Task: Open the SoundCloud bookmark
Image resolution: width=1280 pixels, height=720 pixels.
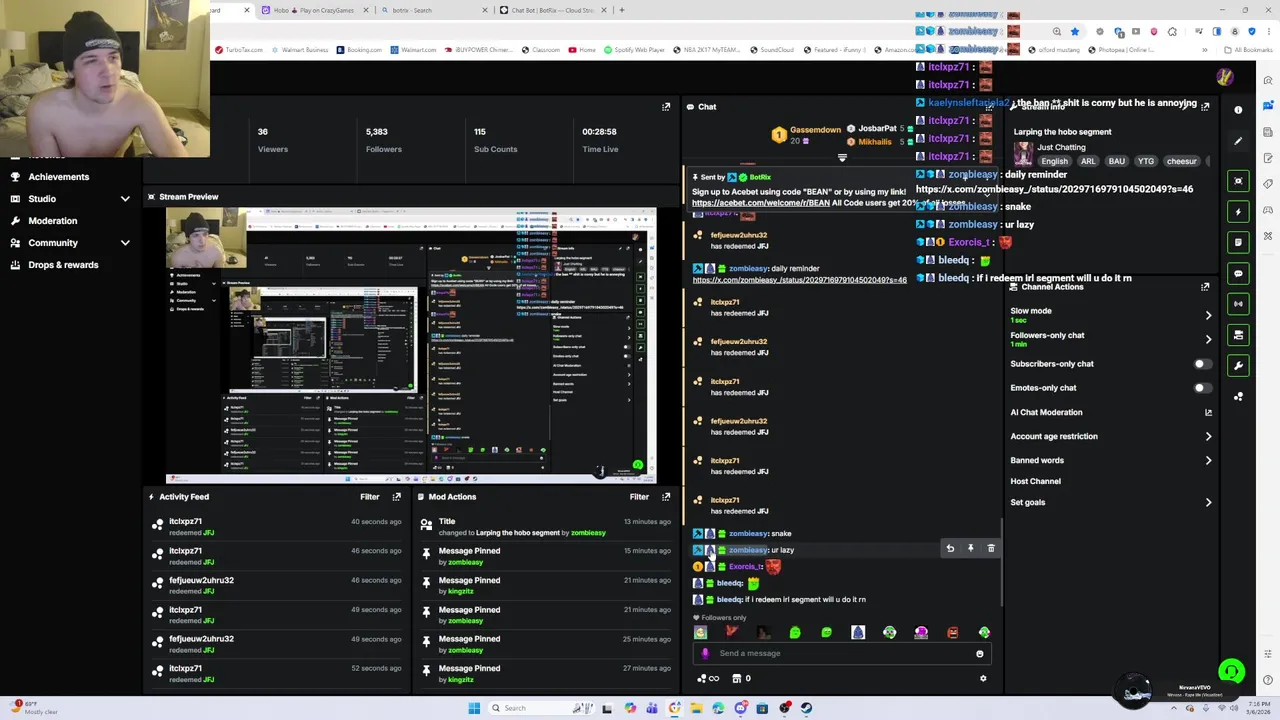Action: [x=771, y=50]
